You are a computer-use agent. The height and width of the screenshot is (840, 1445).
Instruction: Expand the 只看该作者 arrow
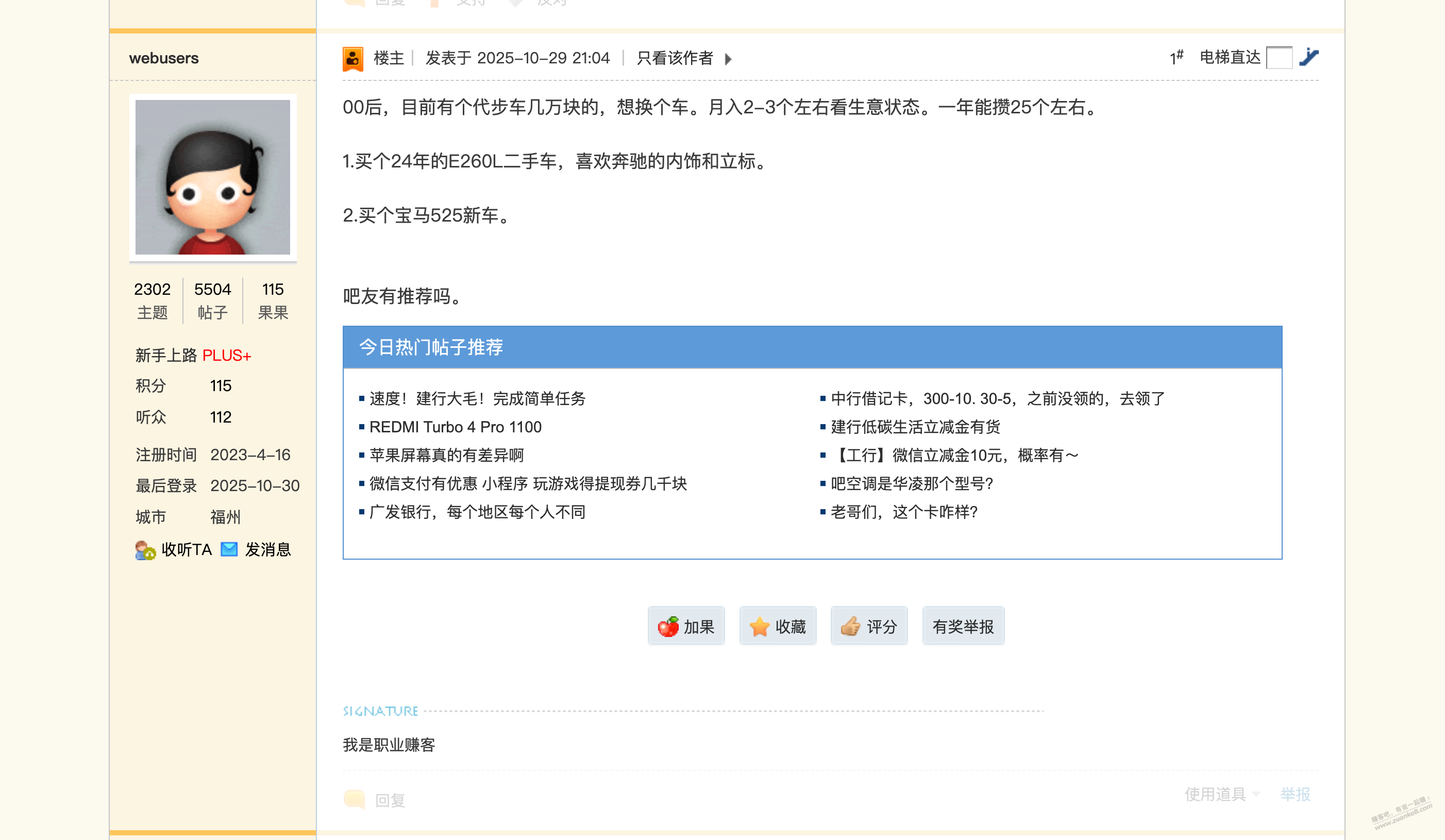tap(728, 59)
